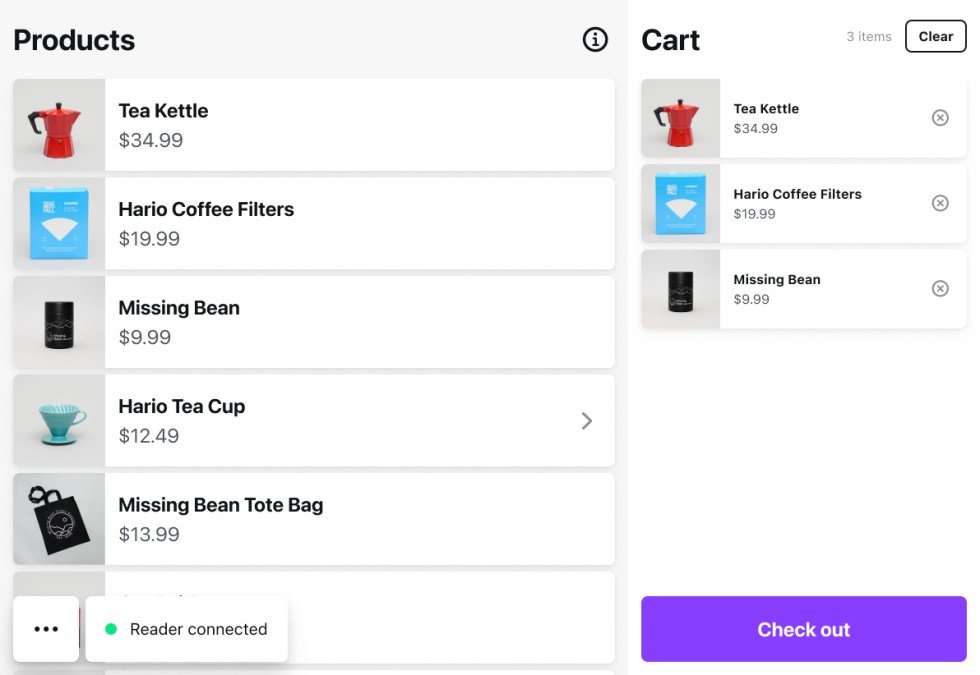980x675 pixels.
Task: Select the Missing Bean product row
Action: click(x=360, y=322)
